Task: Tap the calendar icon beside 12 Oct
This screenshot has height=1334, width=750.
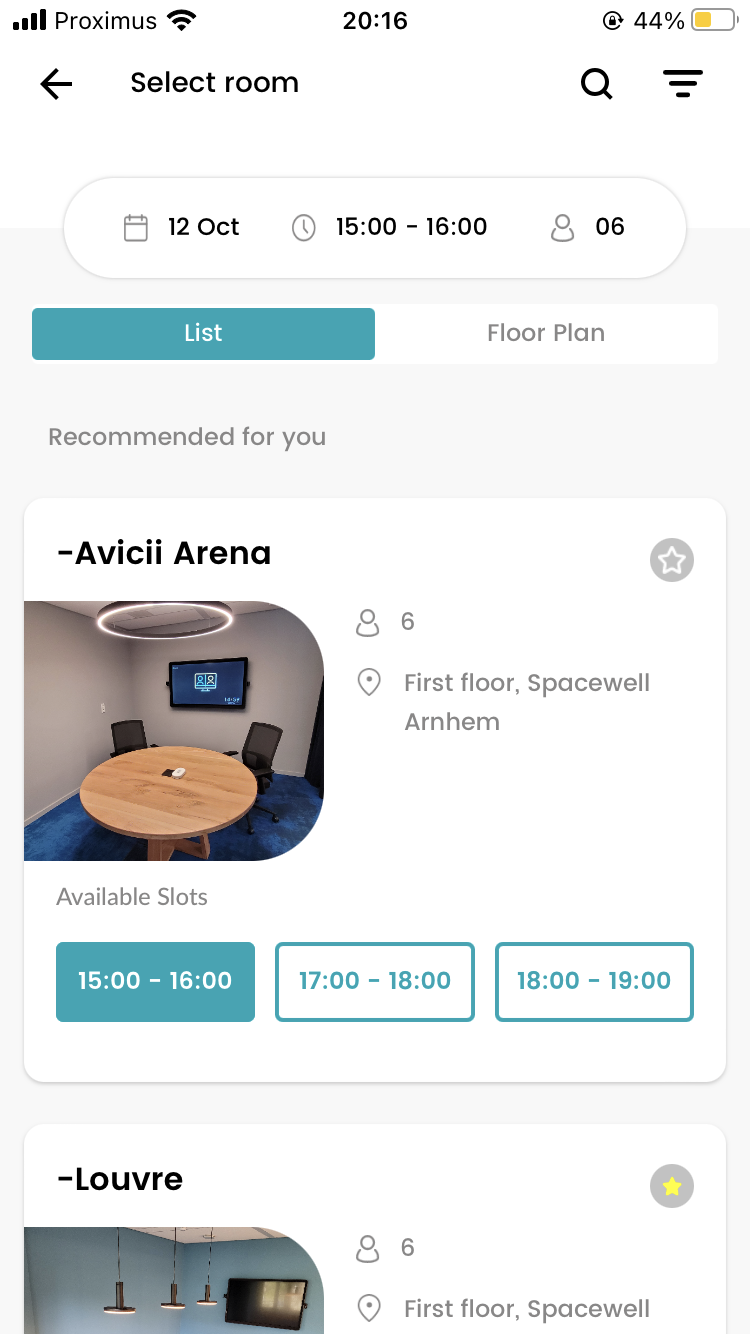Action: 136,228
